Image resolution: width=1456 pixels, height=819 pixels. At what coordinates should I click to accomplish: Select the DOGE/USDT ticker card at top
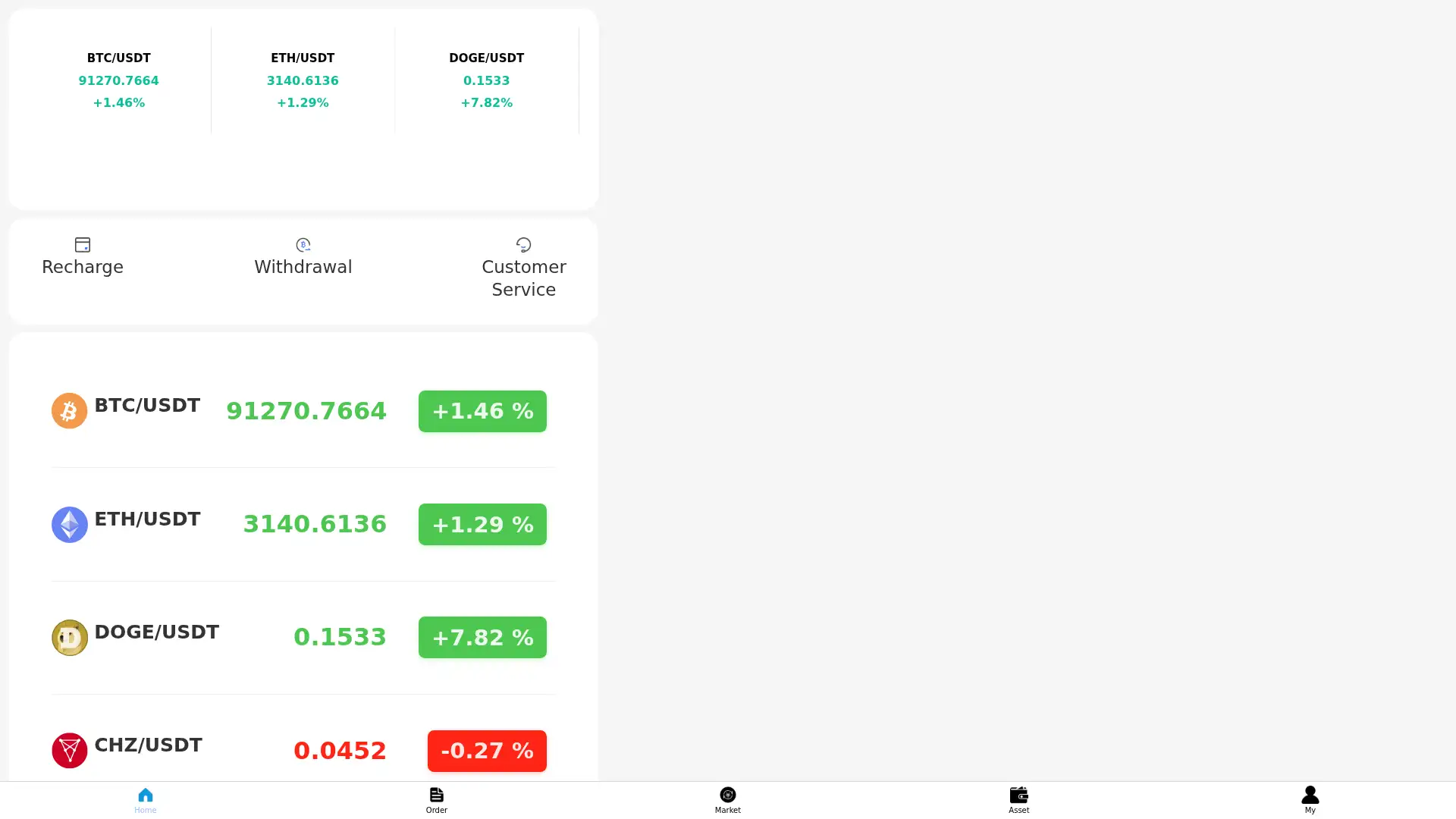tap(486, 80)
